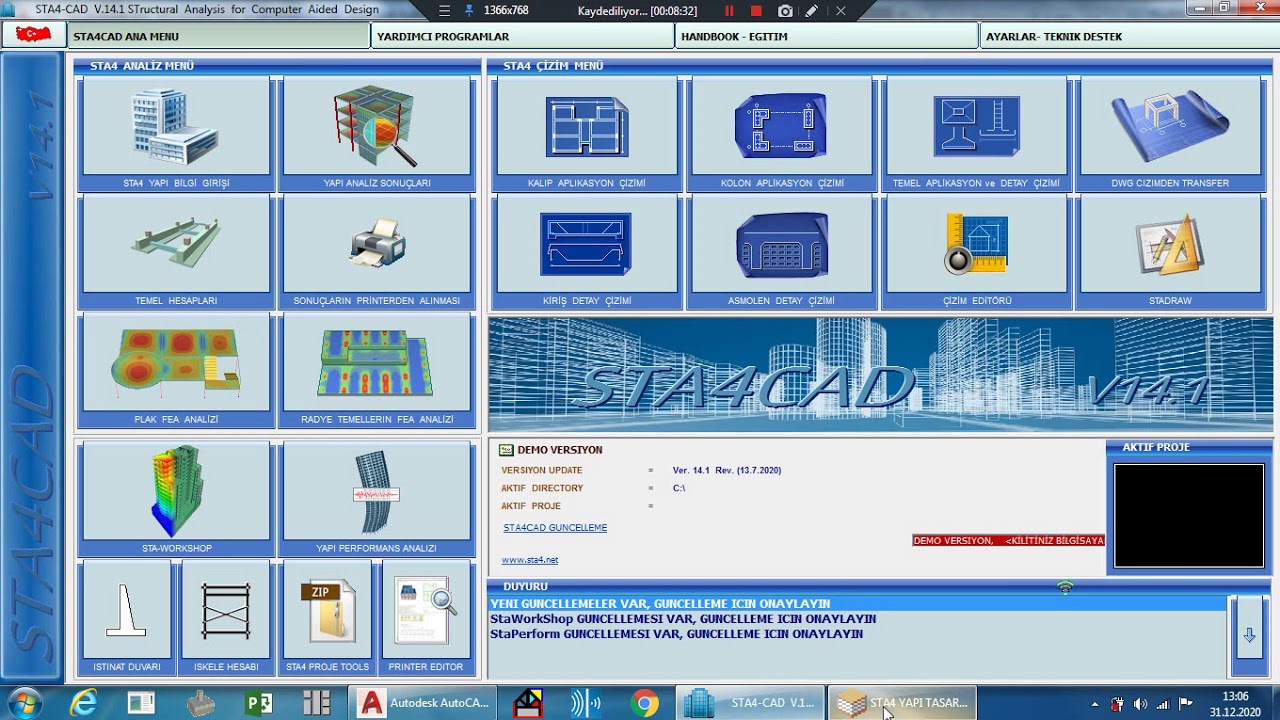Open Kolon Aplikasyon Çizimi tile
Screen dimensions: 1280x720
[x=782, y=134]
